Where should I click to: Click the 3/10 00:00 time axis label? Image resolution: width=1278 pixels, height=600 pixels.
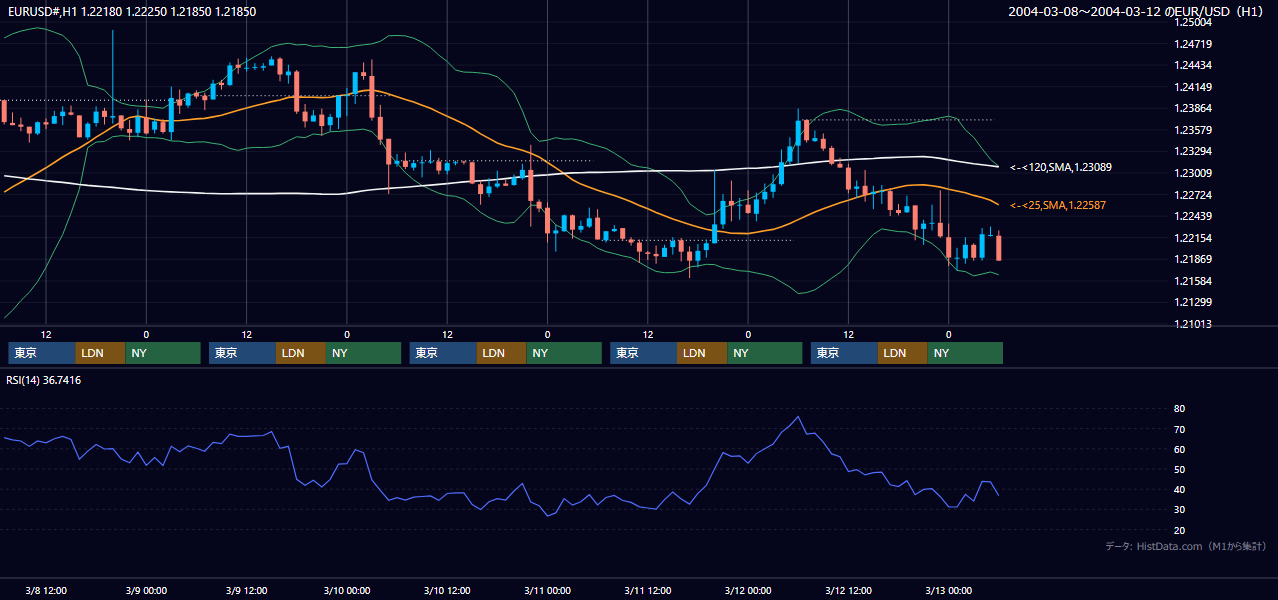346,590
